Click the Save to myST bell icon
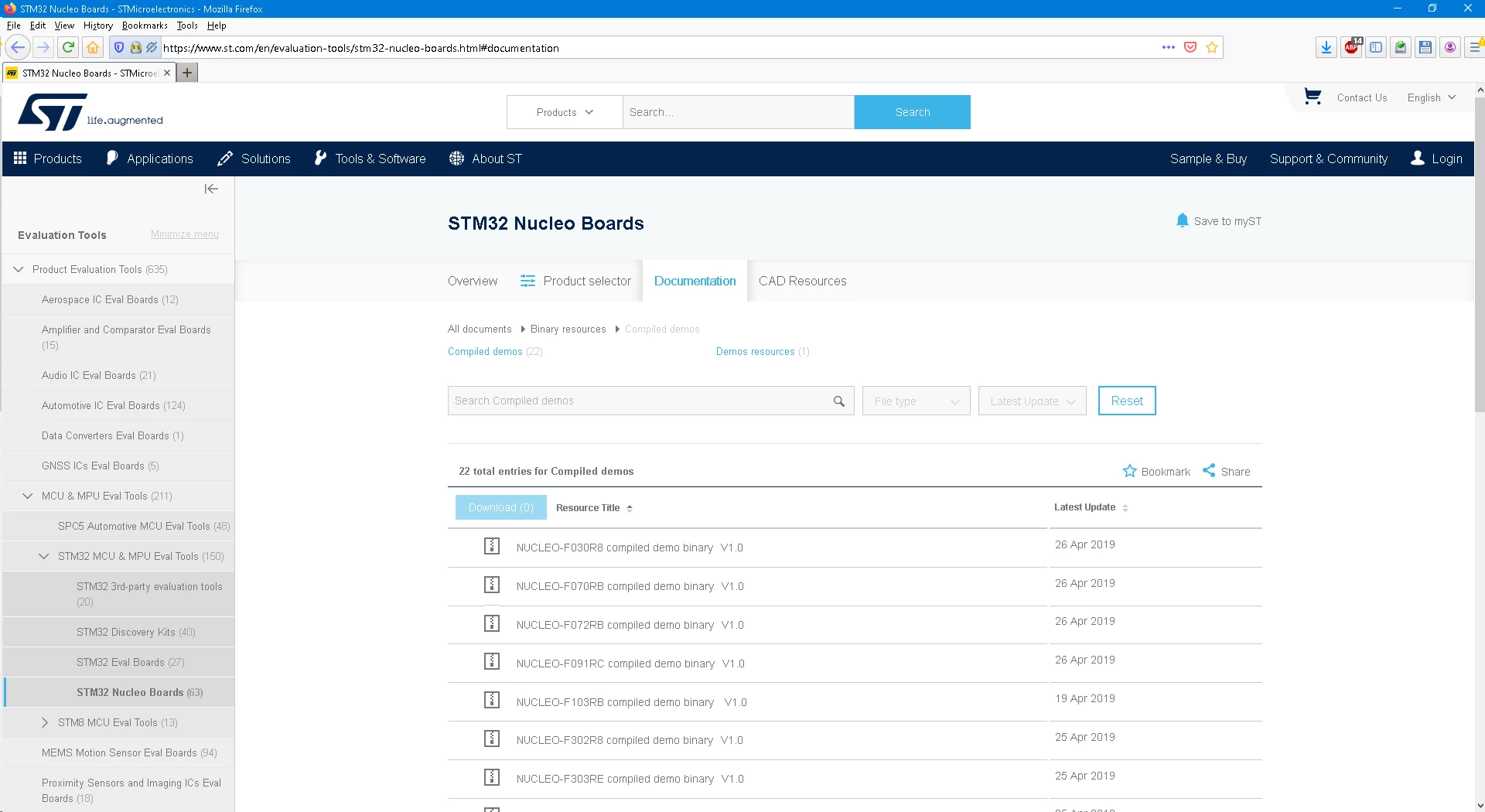1485x812 pixels. 1182,220
